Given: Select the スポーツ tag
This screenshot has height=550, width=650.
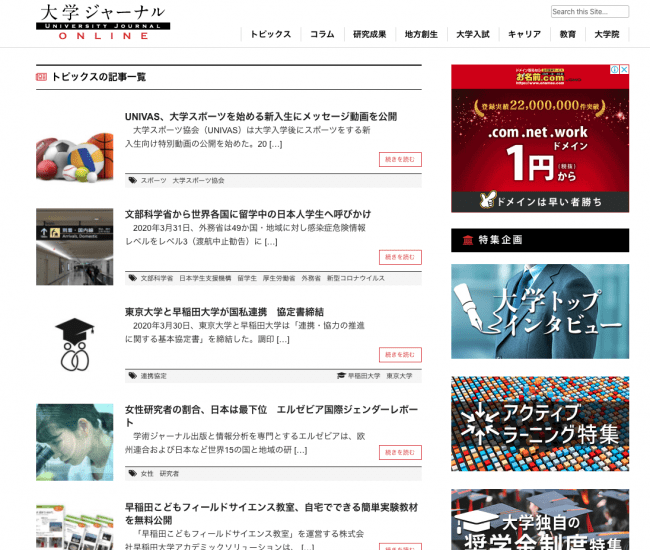Looking at the screenshot, I should [153, 181].
